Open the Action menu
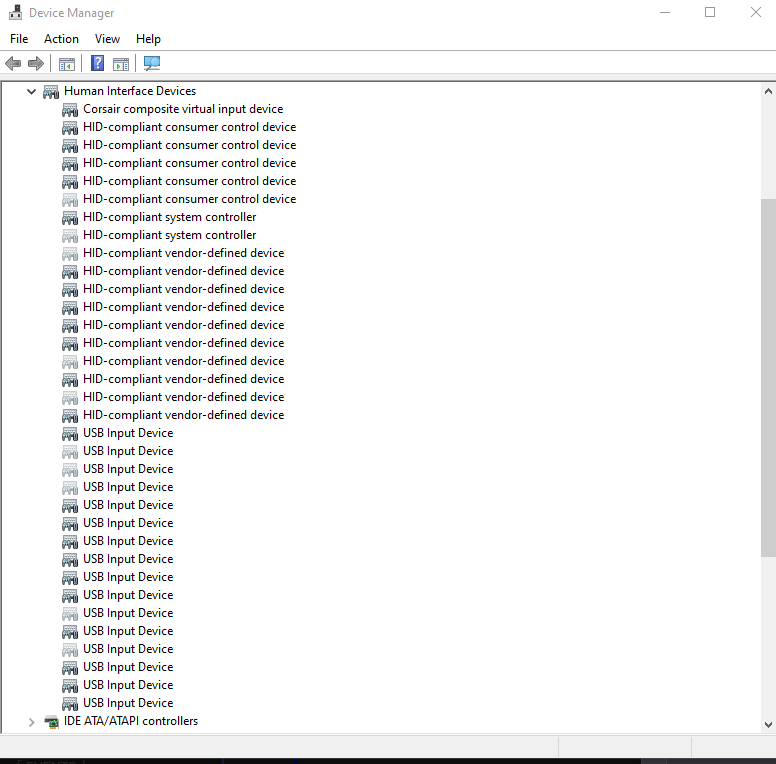Image resolution: width=776 pixels, height=764 pixels. tap(61, 39)
